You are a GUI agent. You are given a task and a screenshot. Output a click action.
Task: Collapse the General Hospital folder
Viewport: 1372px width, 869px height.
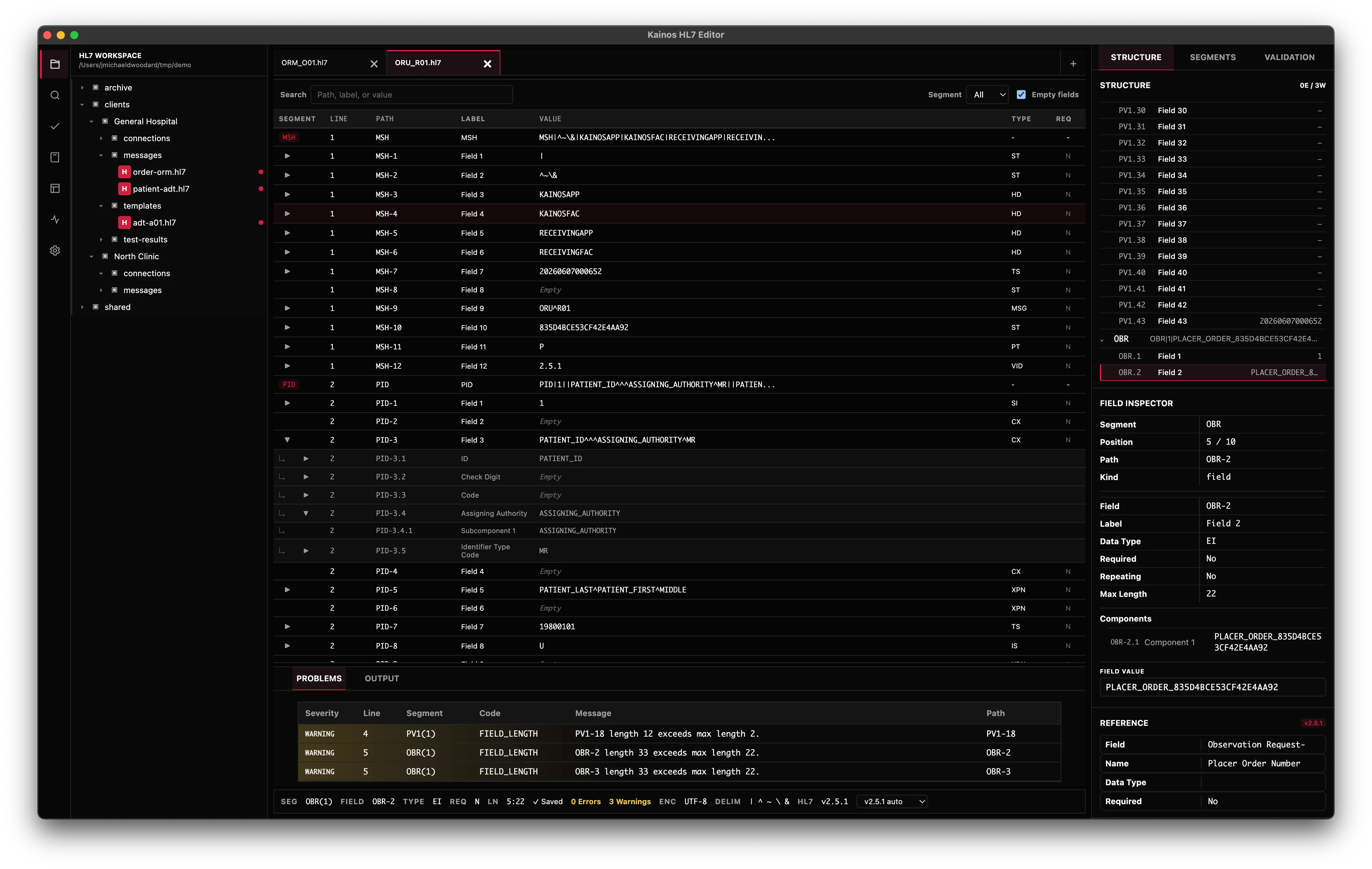[91, 122]
